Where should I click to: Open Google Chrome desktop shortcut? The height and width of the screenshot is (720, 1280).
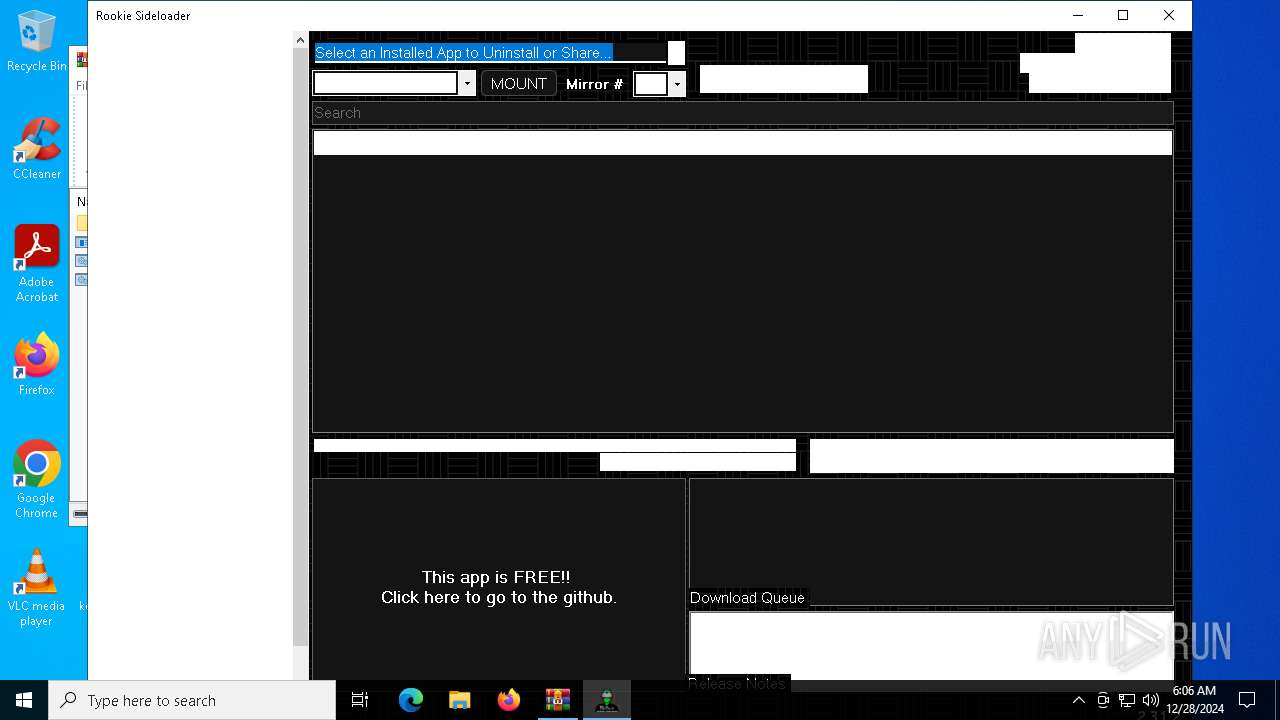tap(37, 480)
